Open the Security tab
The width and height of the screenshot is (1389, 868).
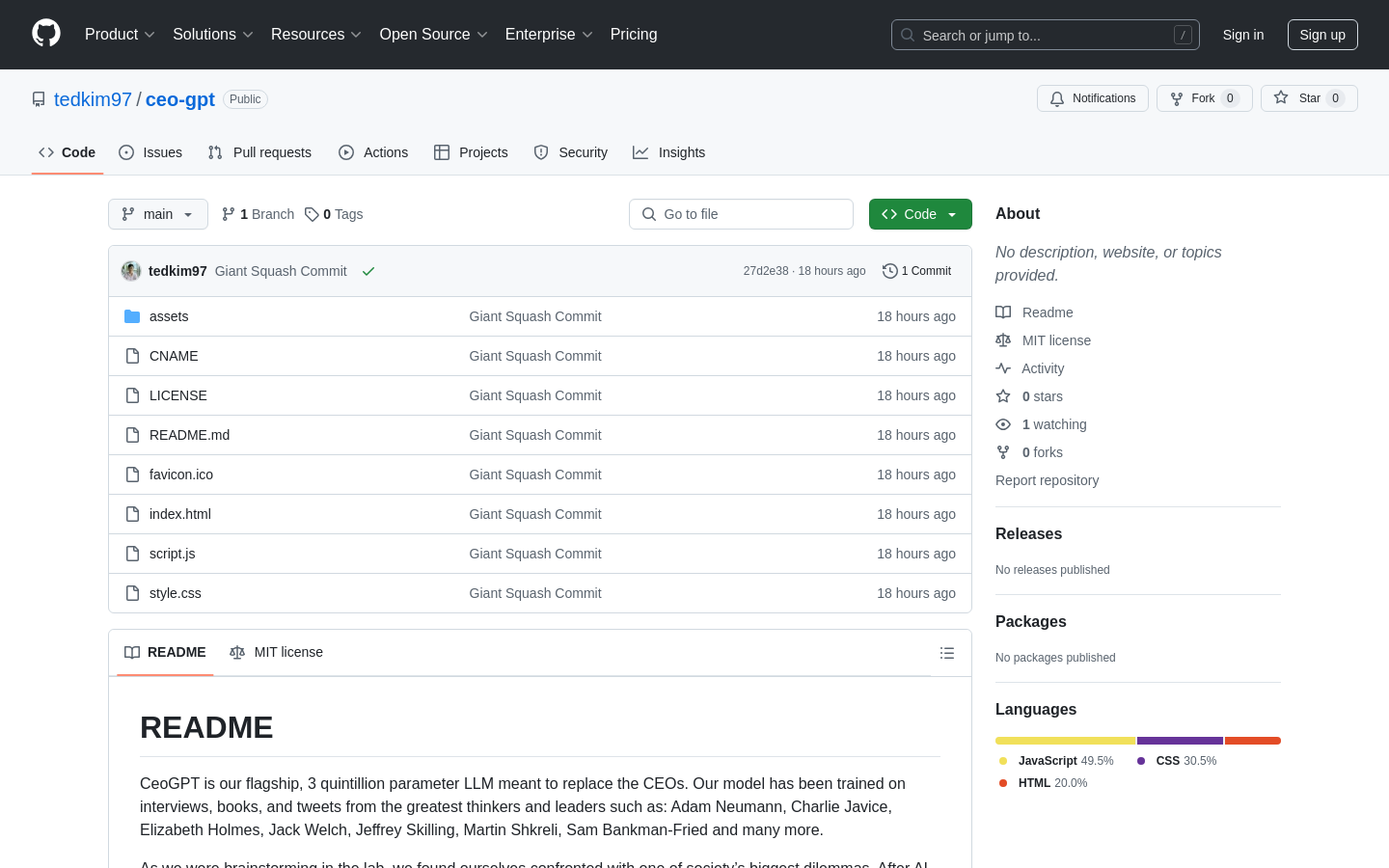(571, 152)
